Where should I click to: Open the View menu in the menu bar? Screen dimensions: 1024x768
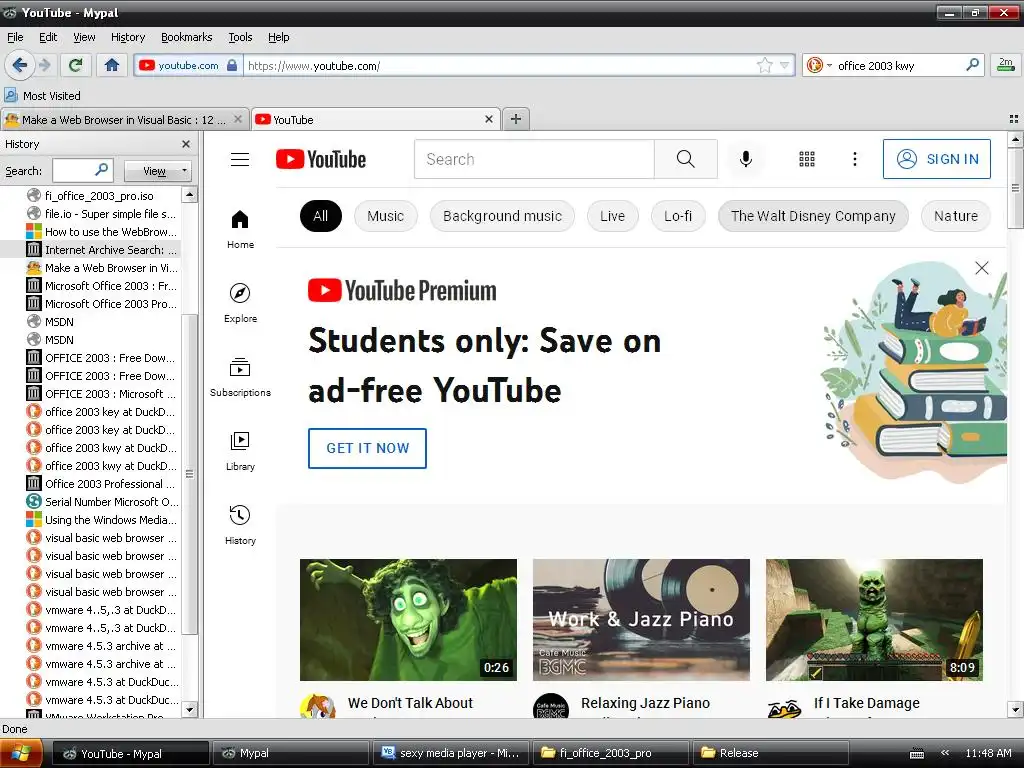[x=84, y=37]
